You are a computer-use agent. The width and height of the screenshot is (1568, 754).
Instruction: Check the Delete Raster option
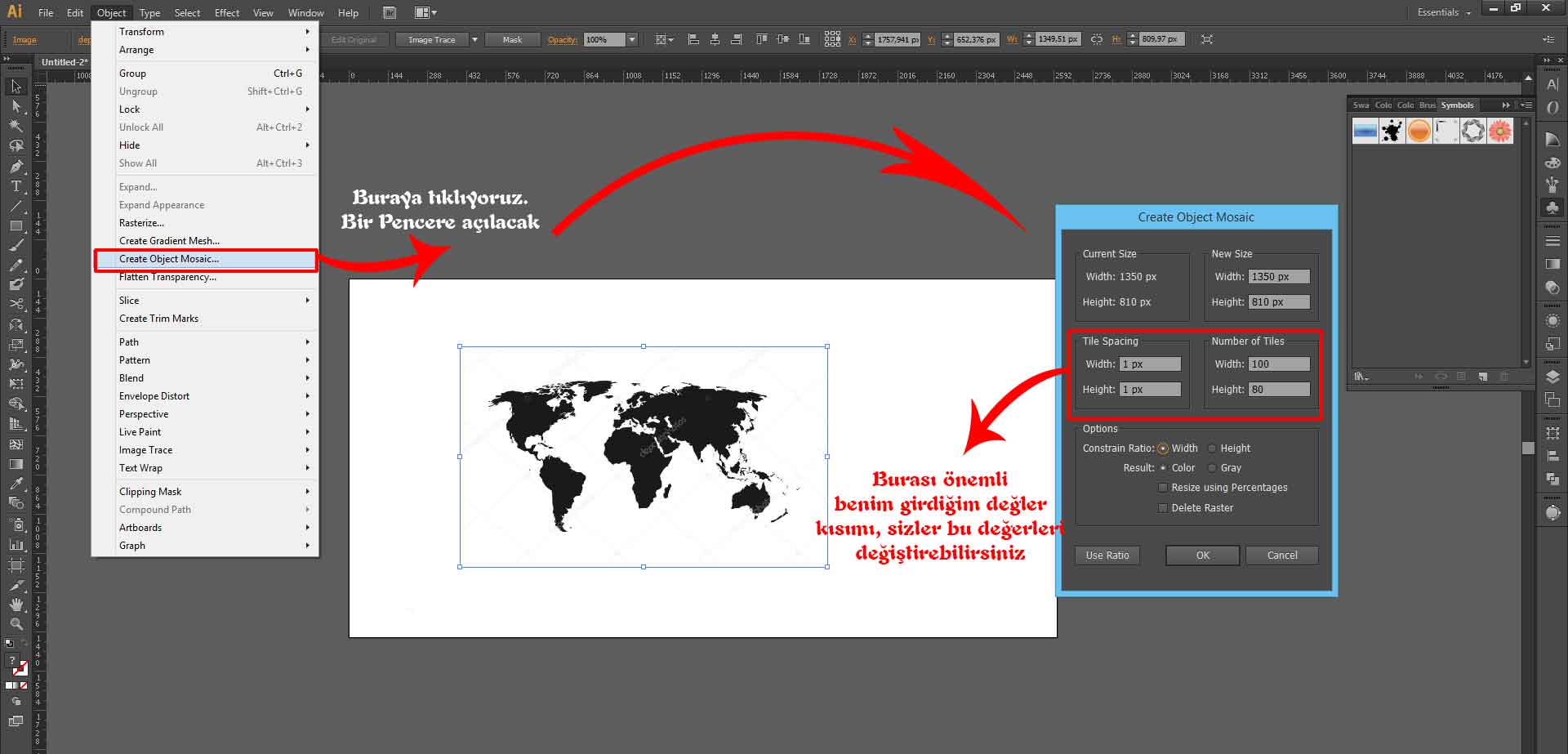click(x=1163, y=508)
